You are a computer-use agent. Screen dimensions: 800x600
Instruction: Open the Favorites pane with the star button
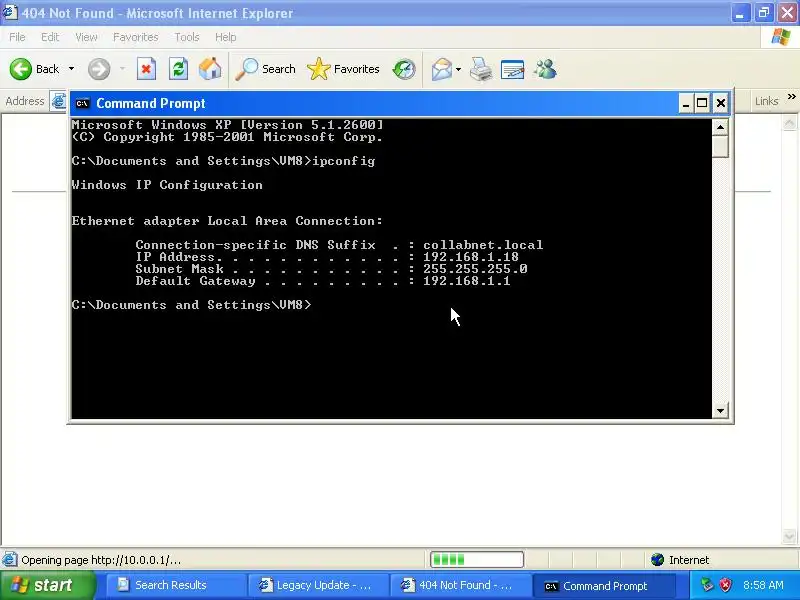point(343,69)
